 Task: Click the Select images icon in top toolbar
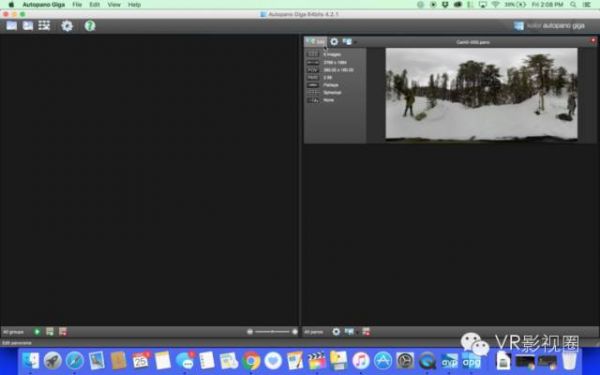point(28,26)
